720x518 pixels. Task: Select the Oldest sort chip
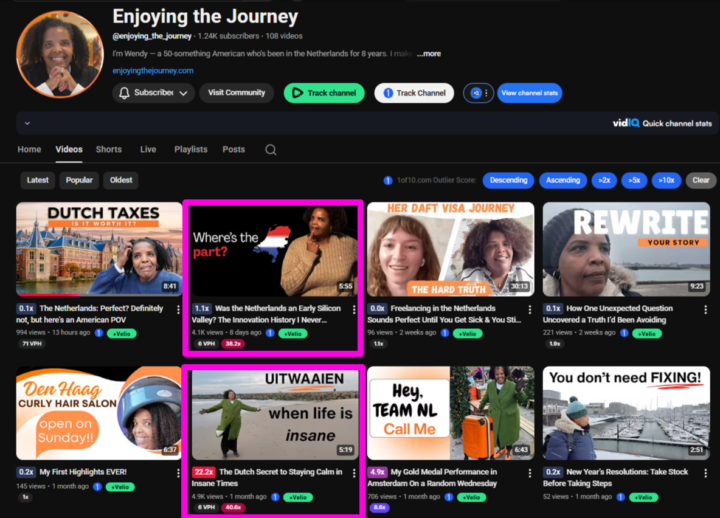pyautogui.click(x=121, y=180)
